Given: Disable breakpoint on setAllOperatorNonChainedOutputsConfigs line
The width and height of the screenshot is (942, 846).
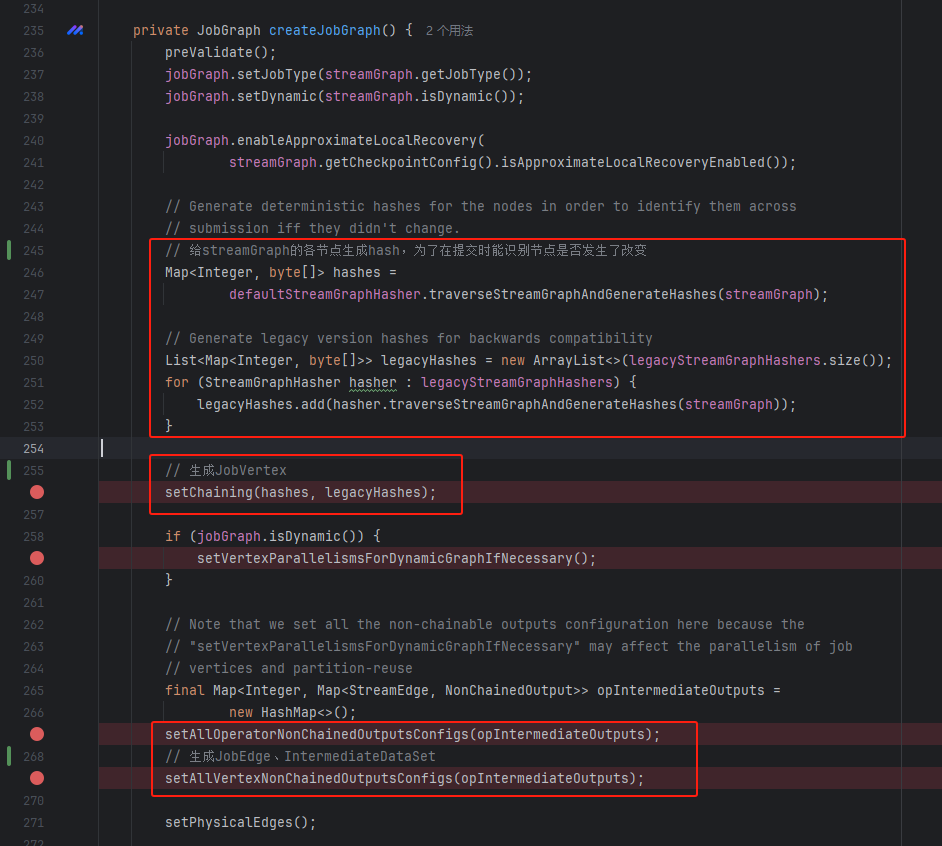Looking at the screenshot, I should (x=37, y=734).
